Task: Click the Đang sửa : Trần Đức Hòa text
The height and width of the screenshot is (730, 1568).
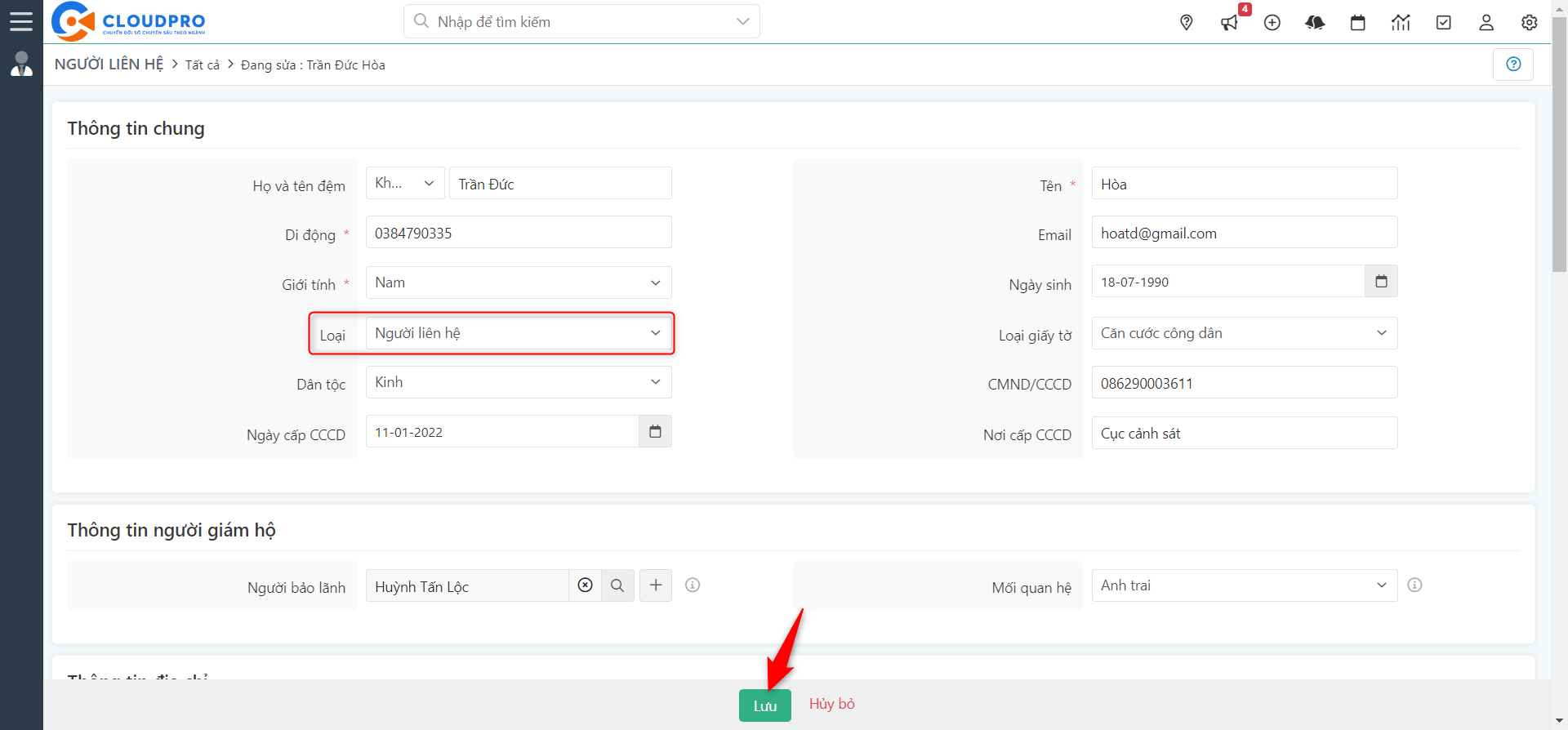Action: click(x=313, y=65)
